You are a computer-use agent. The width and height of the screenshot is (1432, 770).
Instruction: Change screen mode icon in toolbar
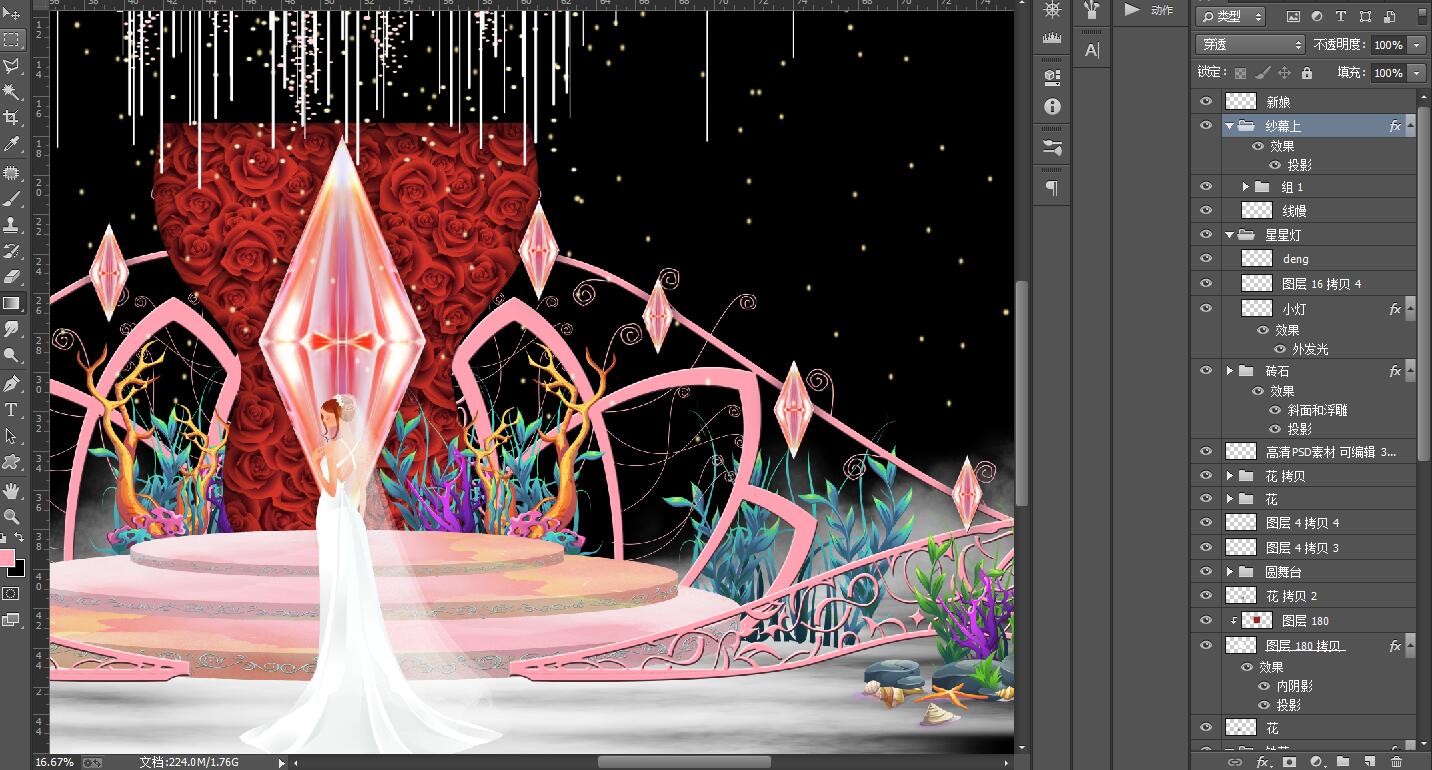[x=12, y=620]
